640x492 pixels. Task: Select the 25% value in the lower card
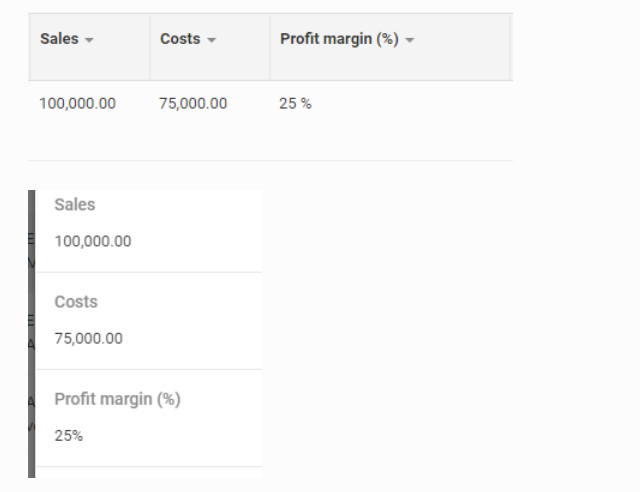click(69, 436)
